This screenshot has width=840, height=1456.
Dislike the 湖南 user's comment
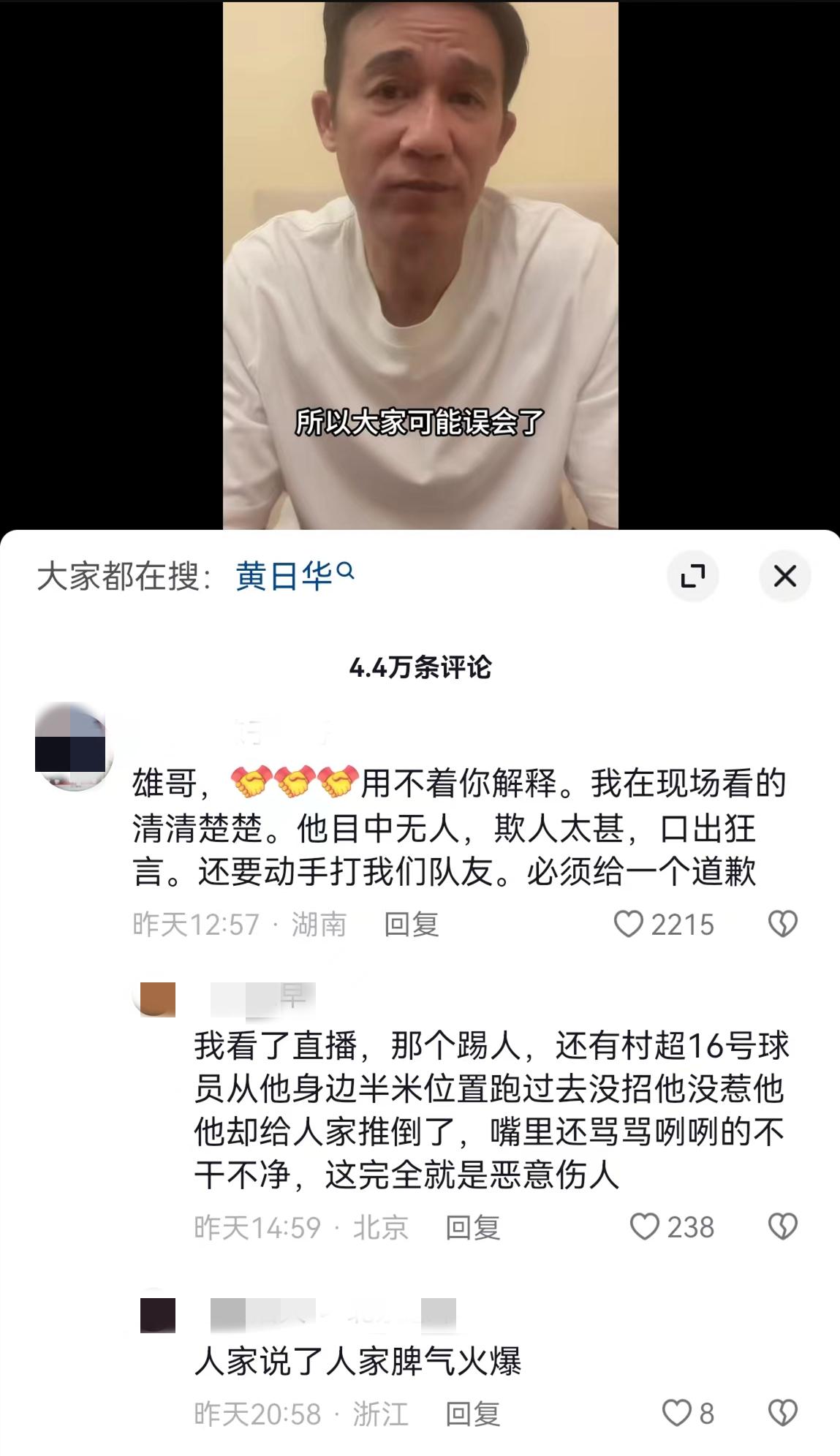coord(782,924)
